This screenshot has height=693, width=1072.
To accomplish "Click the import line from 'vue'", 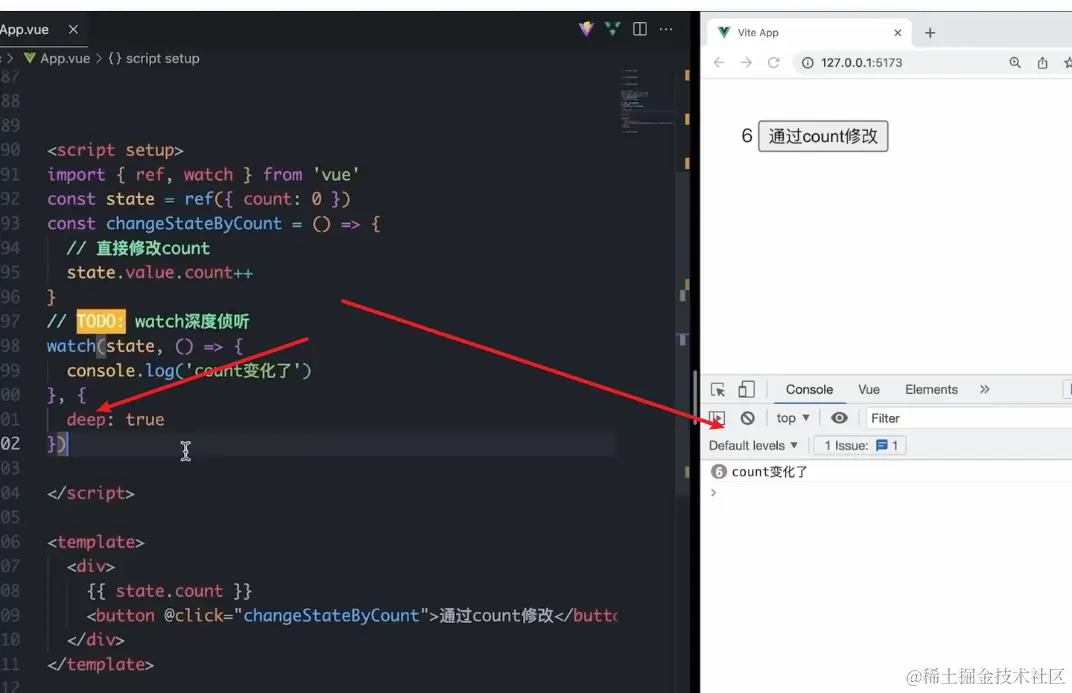I will pos(203,174).
